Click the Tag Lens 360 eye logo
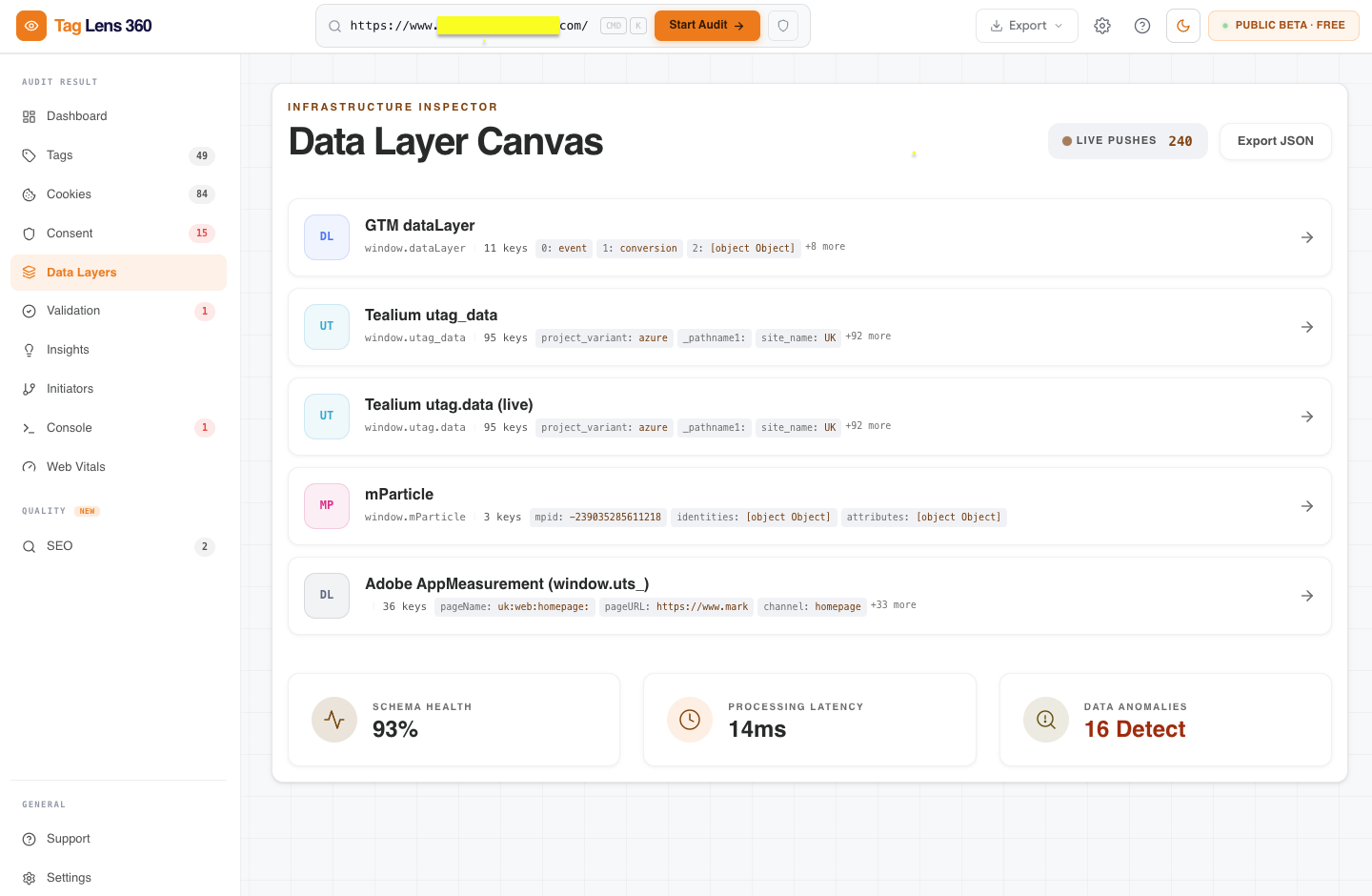 click(31, 26)
